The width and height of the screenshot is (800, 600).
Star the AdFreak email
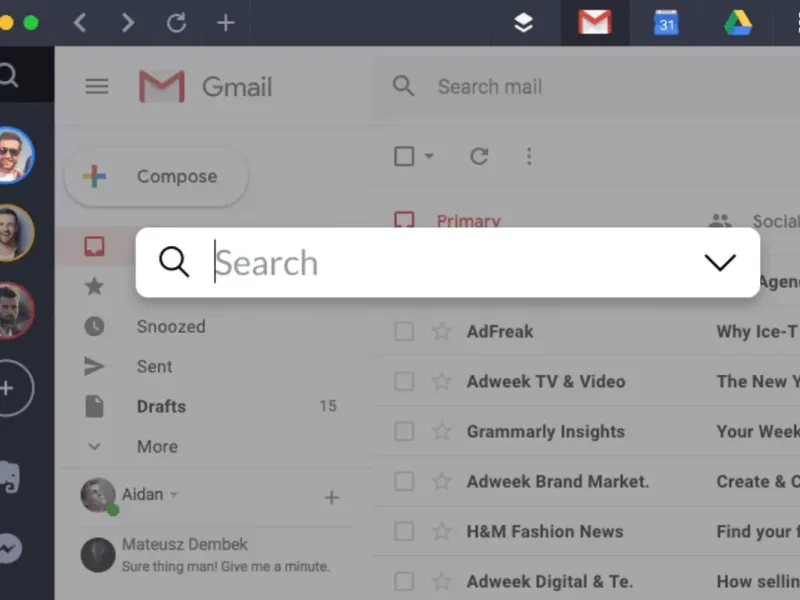442,332
